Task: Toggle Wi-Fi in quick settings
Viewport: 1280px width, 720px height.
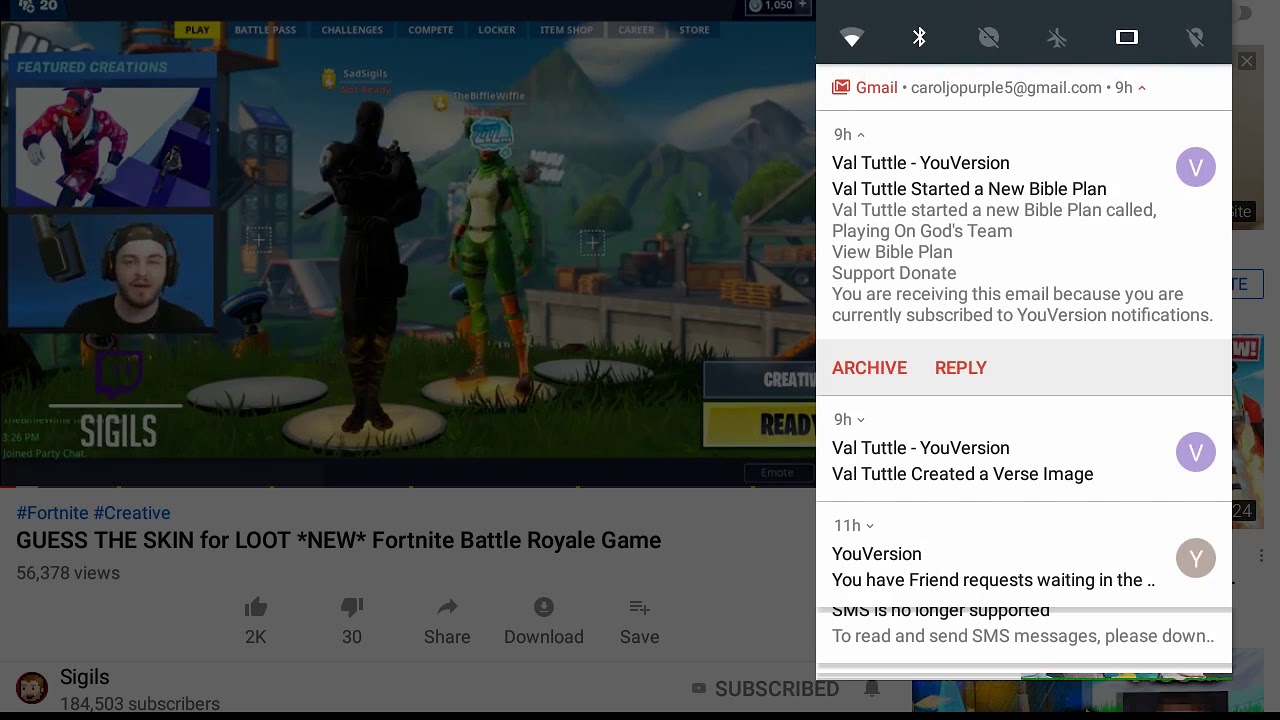Action: [851, 38]
